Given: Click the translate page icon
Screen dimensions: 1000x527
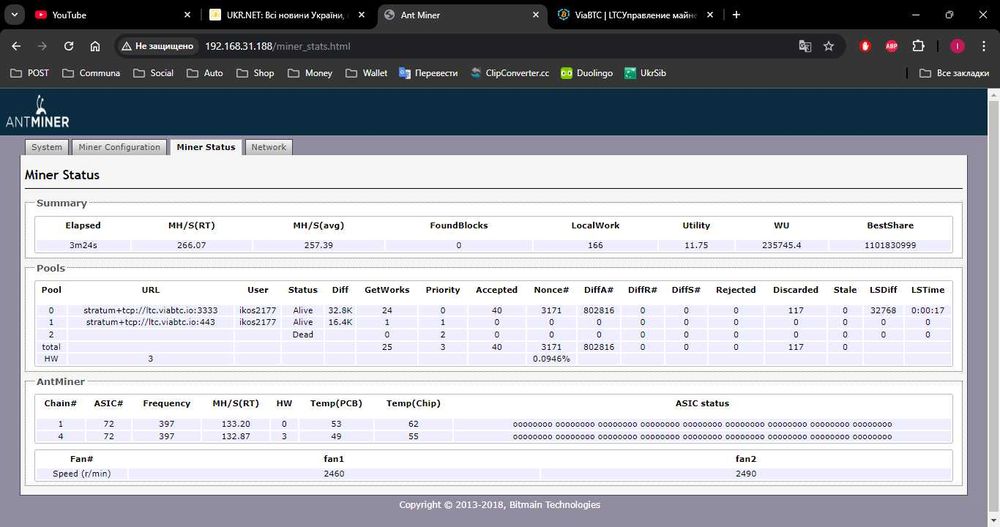Looking at the screenshot, I should pos(804,46).
